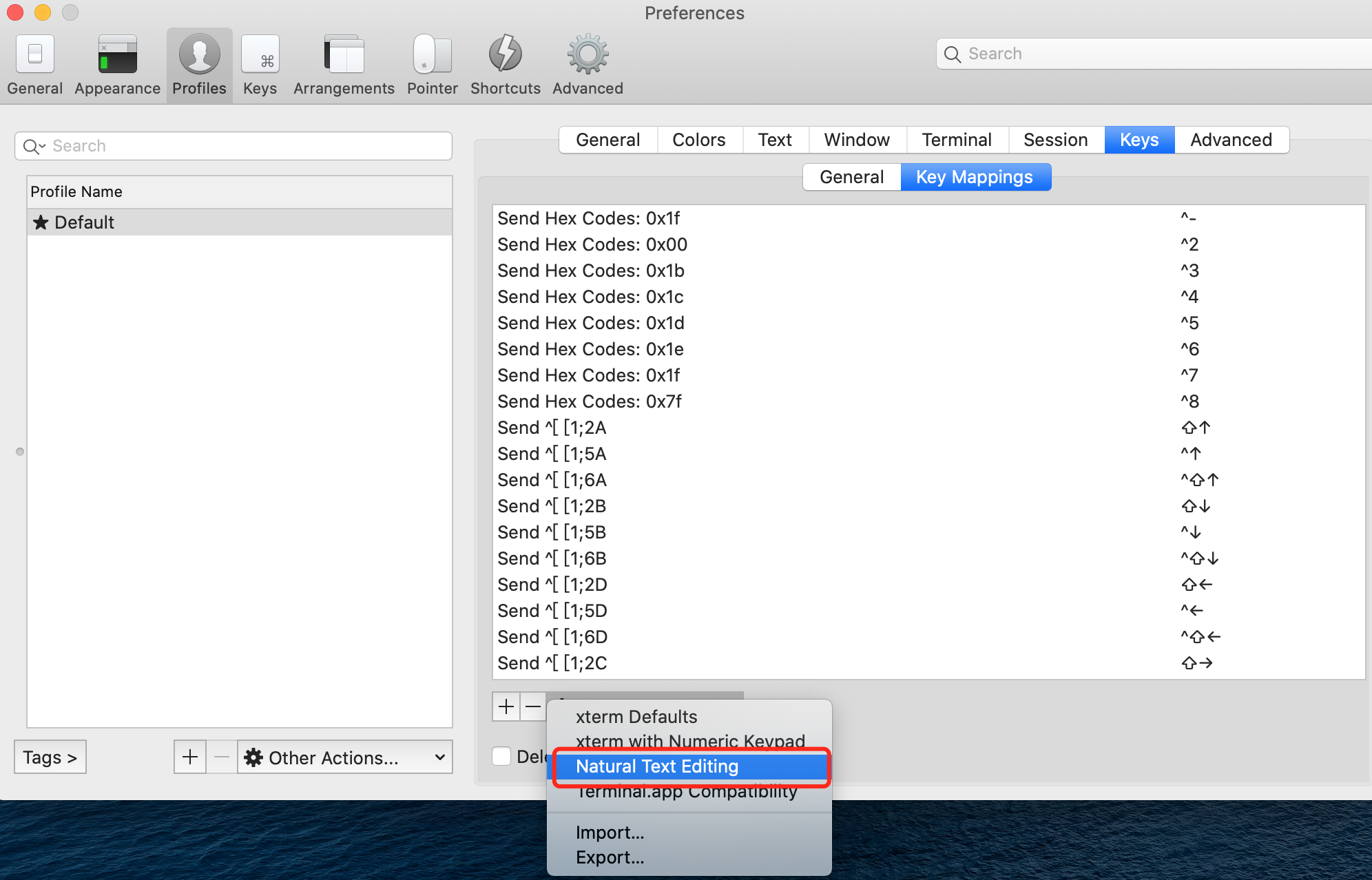1372x880 pixels.
Task: Open the General preferences icon
Action: click(34, 65)
